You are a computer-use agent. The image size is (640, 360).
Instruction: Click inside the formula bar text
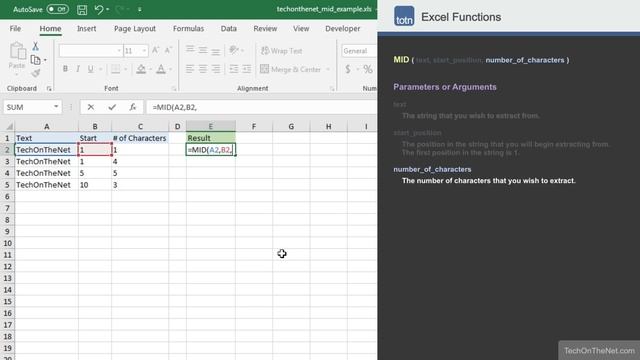tap(261, 107)
